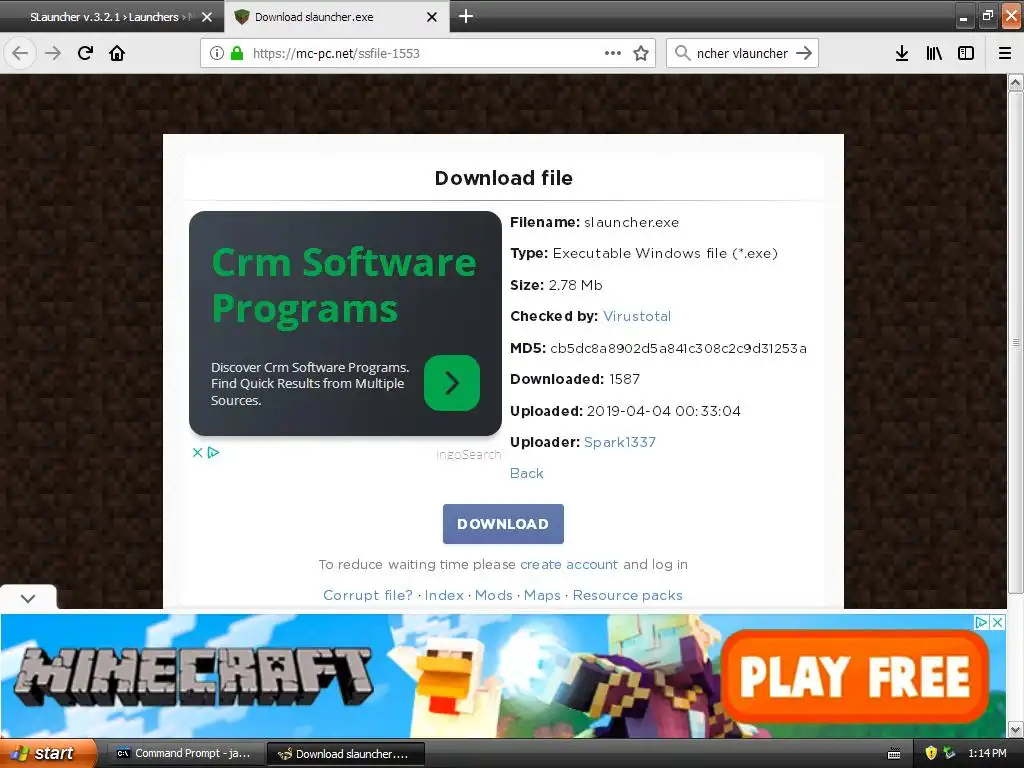Switch to Command Prompt taskbar window
Viewport: 1024px width, 768px height.
point(185,754)
